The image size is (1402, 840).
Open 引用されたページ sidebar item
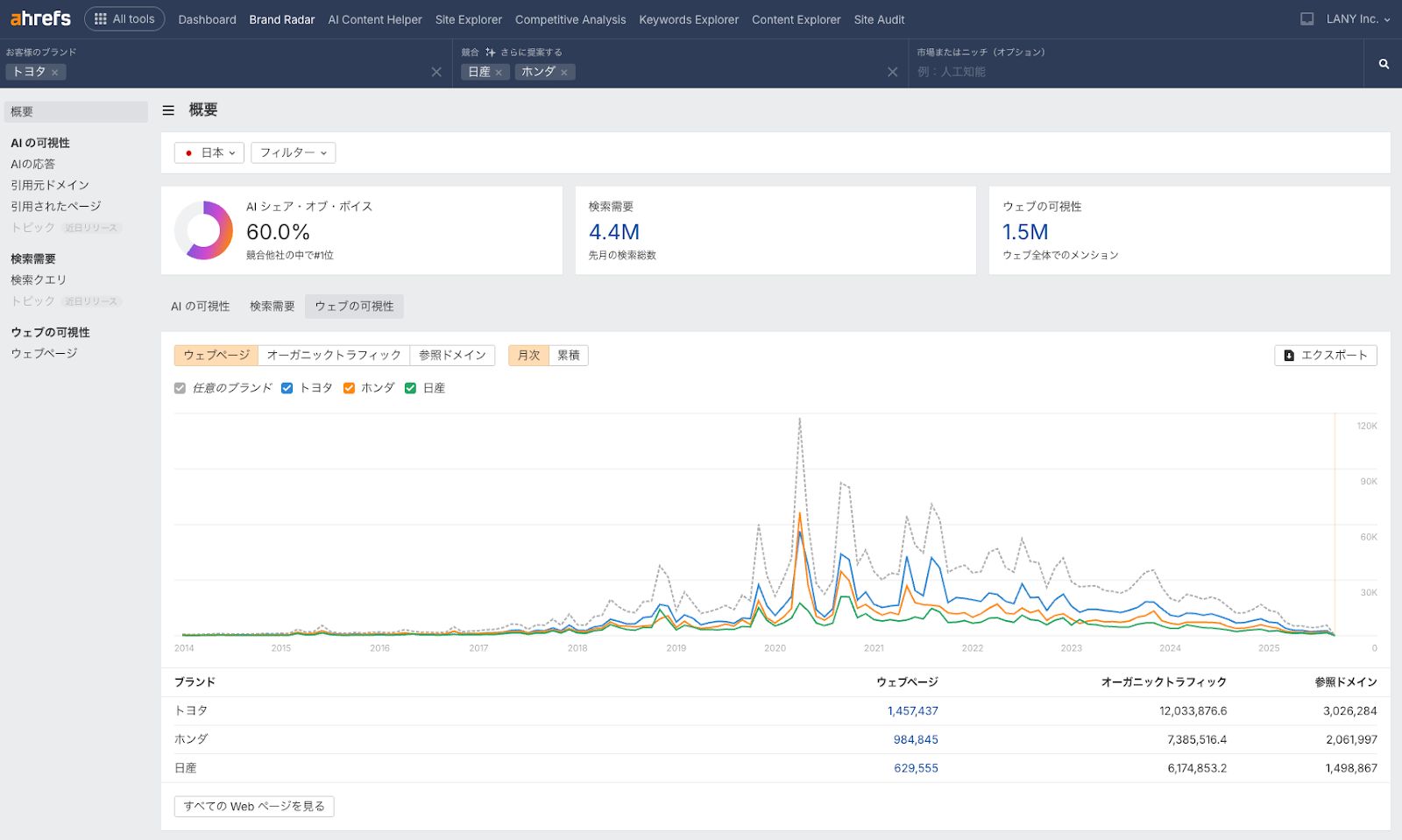[x=56, y=206]
